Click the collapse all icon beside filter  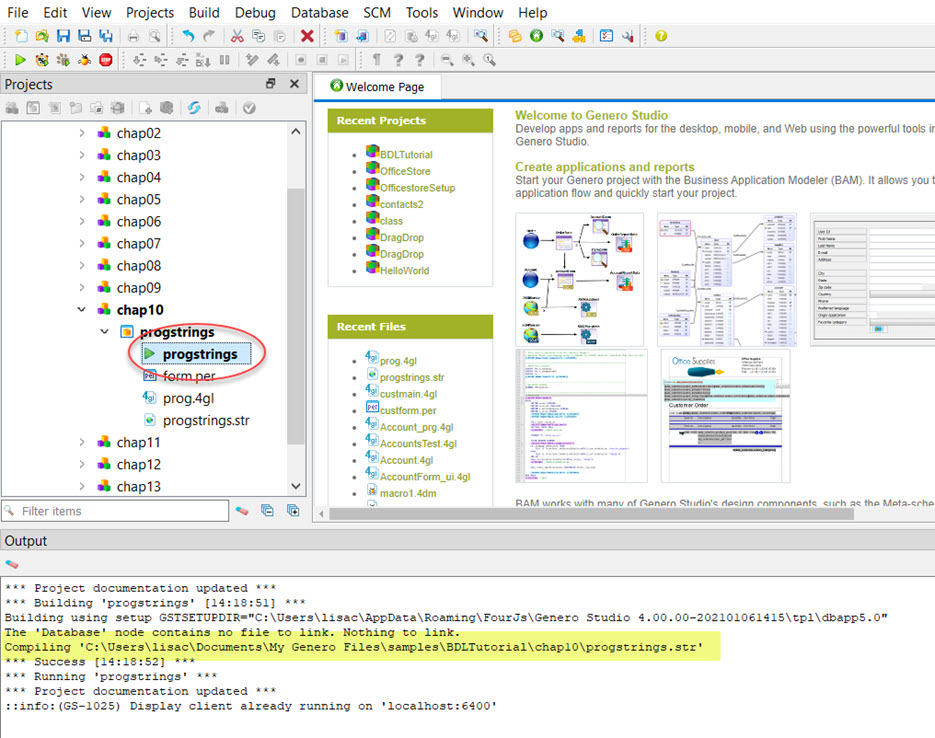(x=267, y=511)
